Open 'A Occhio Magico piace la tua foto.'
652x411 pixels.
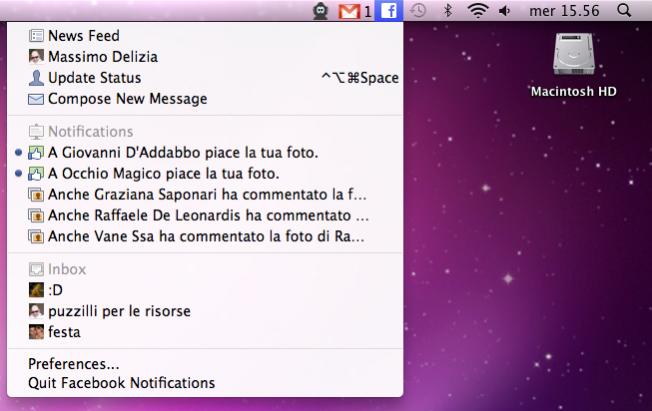(205, 173)
